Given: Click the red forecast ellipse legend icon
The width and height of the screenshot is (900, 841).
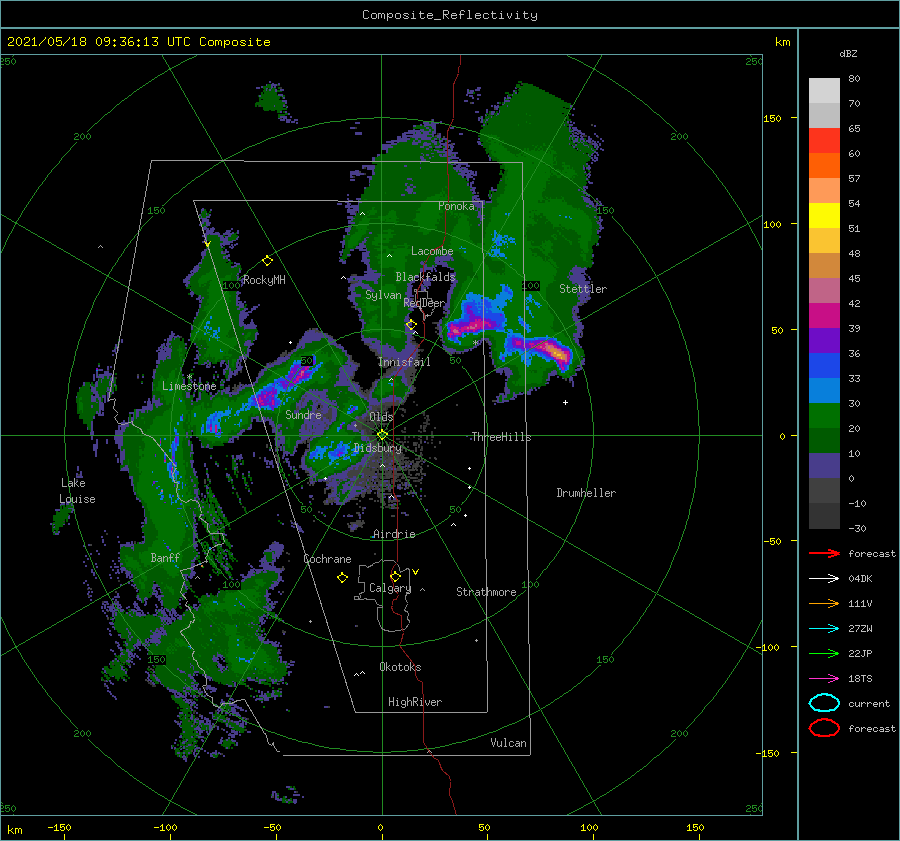Looking at the screenshot, I should point(824,728).
